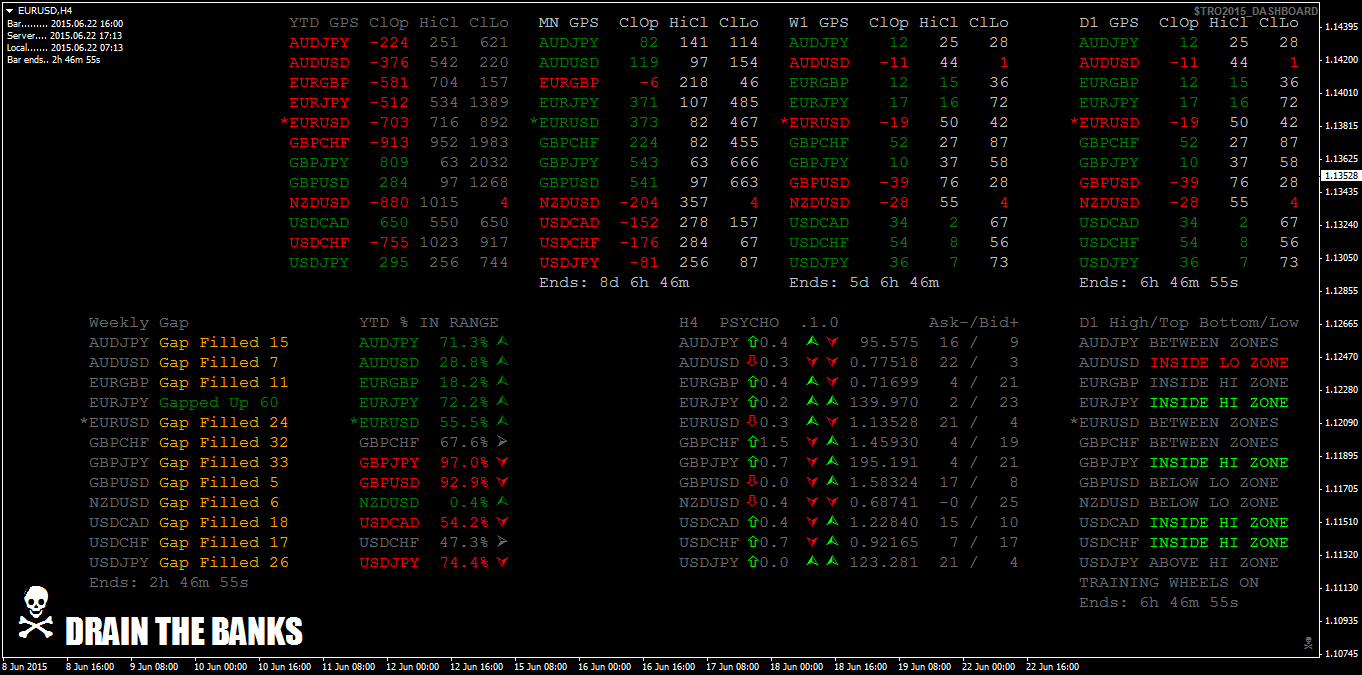The image size is (1362, 675).
Task: Click the red arrow beside USDCAD 54.2%
Action: 502,522
